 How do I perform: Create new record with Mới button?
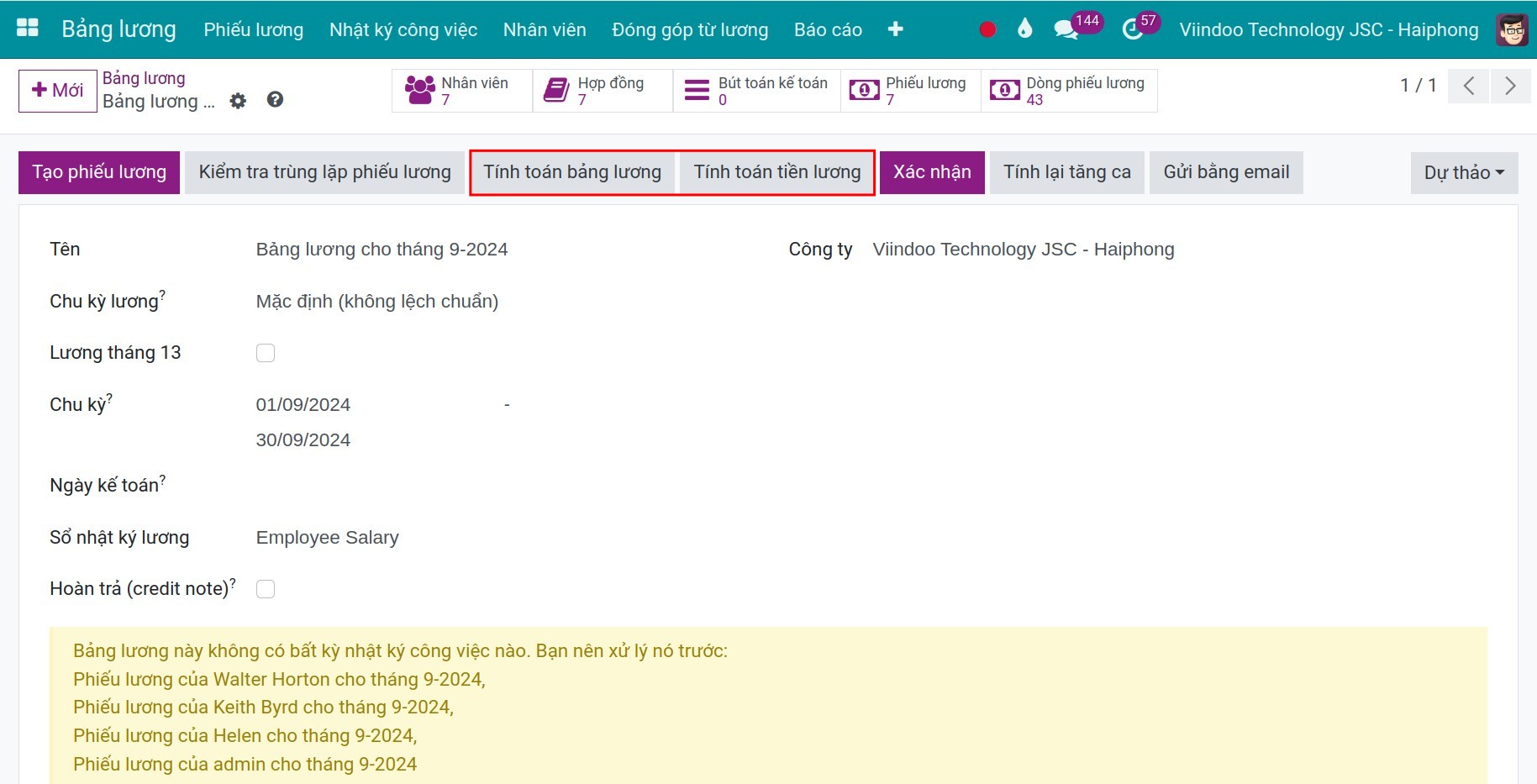(x=58, y=90)
